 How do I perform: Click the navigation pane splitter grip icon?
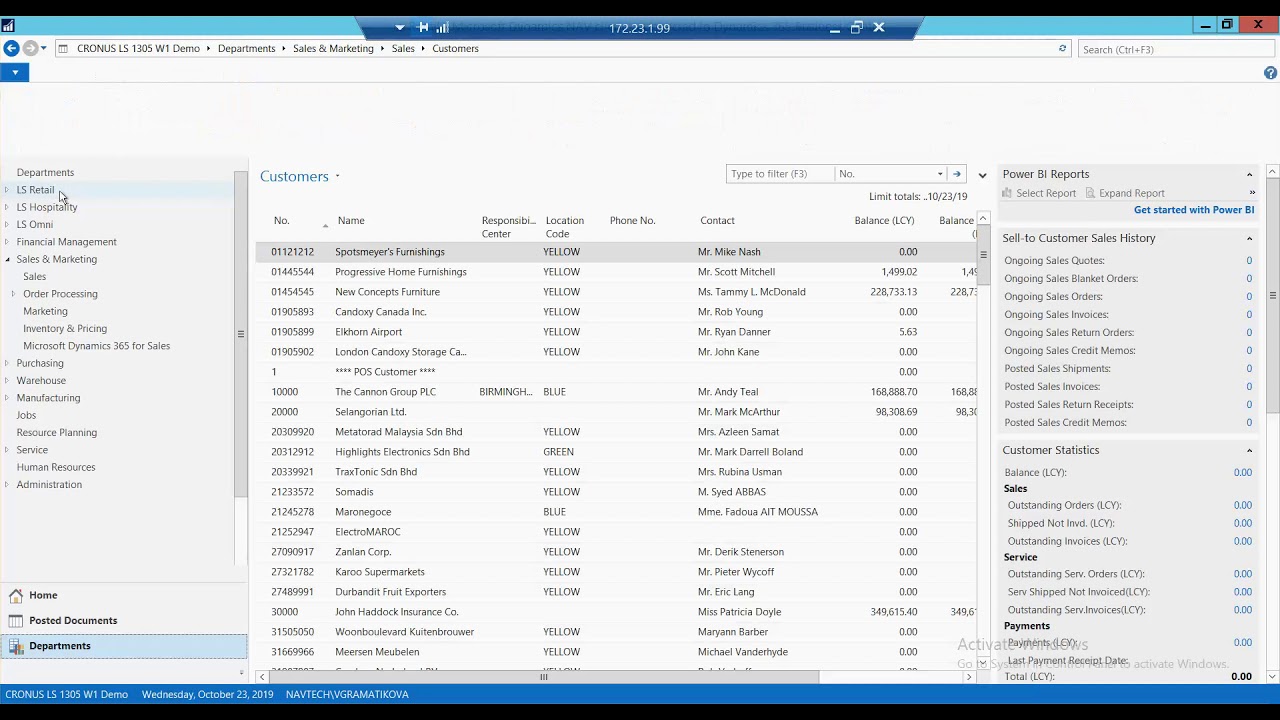[x=241, y=334]
